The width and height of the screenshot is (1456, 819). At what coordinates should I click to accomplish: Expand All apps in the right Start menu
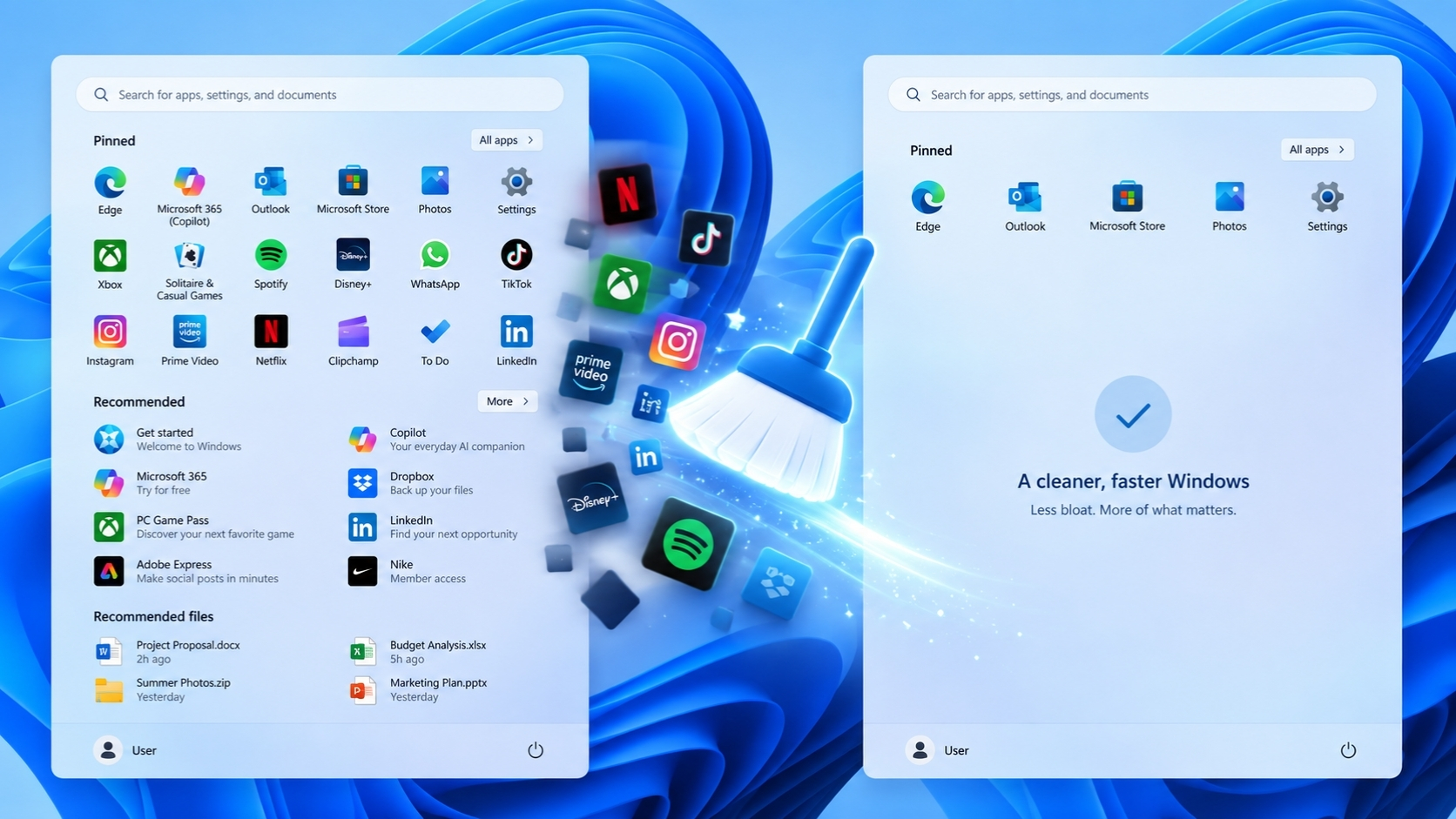click(1318, 150)
